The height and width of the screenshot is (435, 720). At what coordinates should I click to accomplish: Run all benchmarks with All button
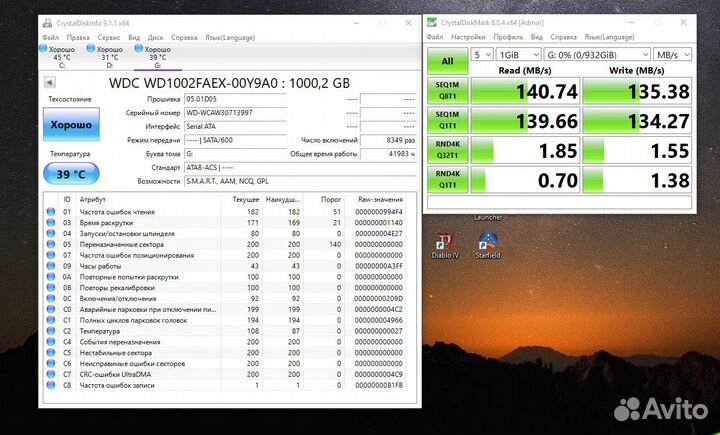pos(447,61)
